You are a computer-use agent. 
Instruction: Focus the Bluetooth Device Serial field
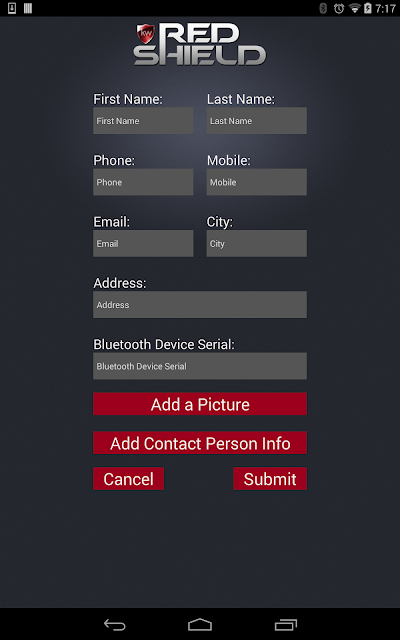pos(200,366)
